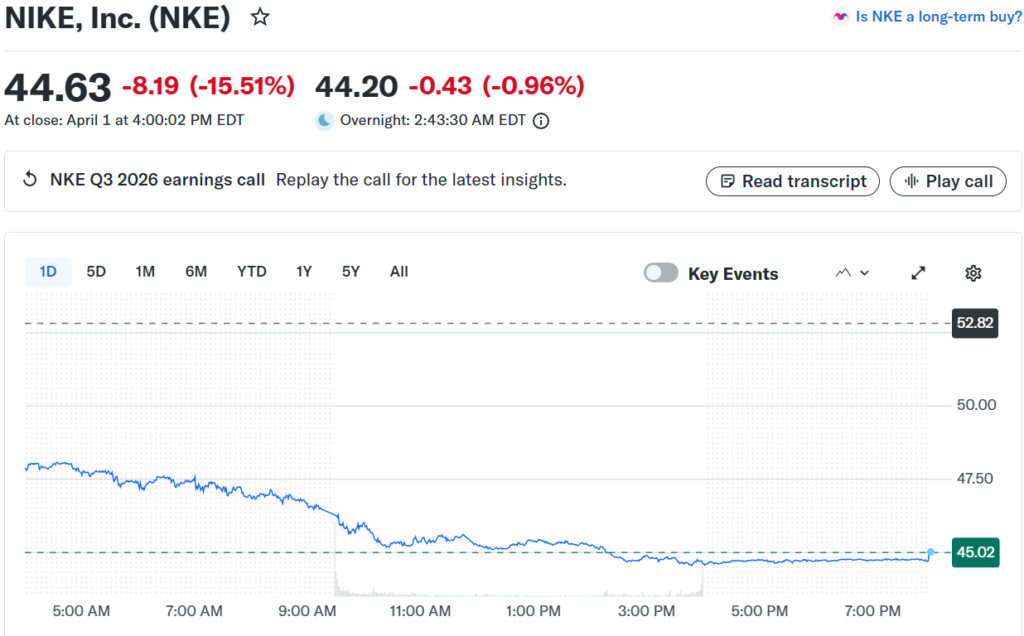Show the All time range
The image size is (1024, 636).
click(399, 272)
